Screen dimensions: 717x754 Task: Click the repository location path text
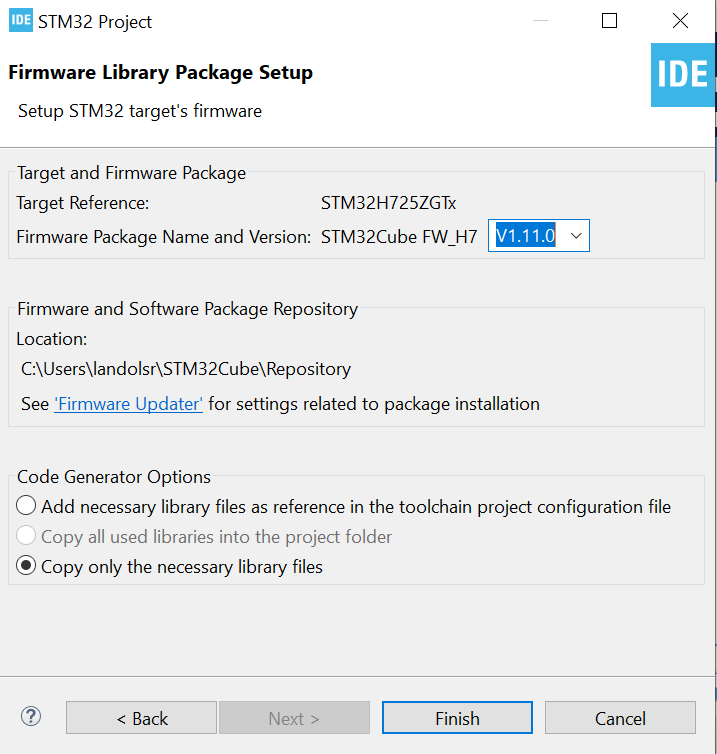click(186, 369)
